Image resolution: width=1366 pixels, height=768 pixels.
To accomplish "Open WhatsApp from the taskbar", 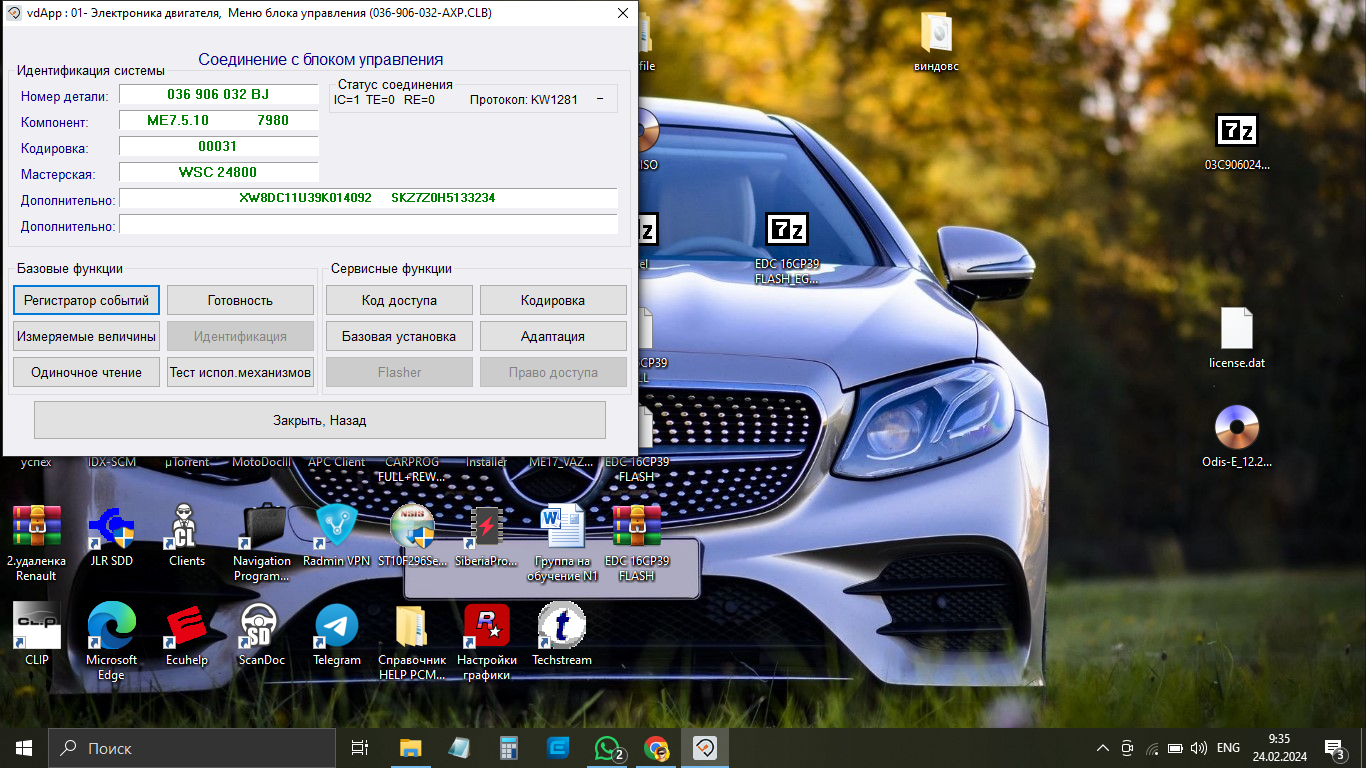I will [607, 748].
